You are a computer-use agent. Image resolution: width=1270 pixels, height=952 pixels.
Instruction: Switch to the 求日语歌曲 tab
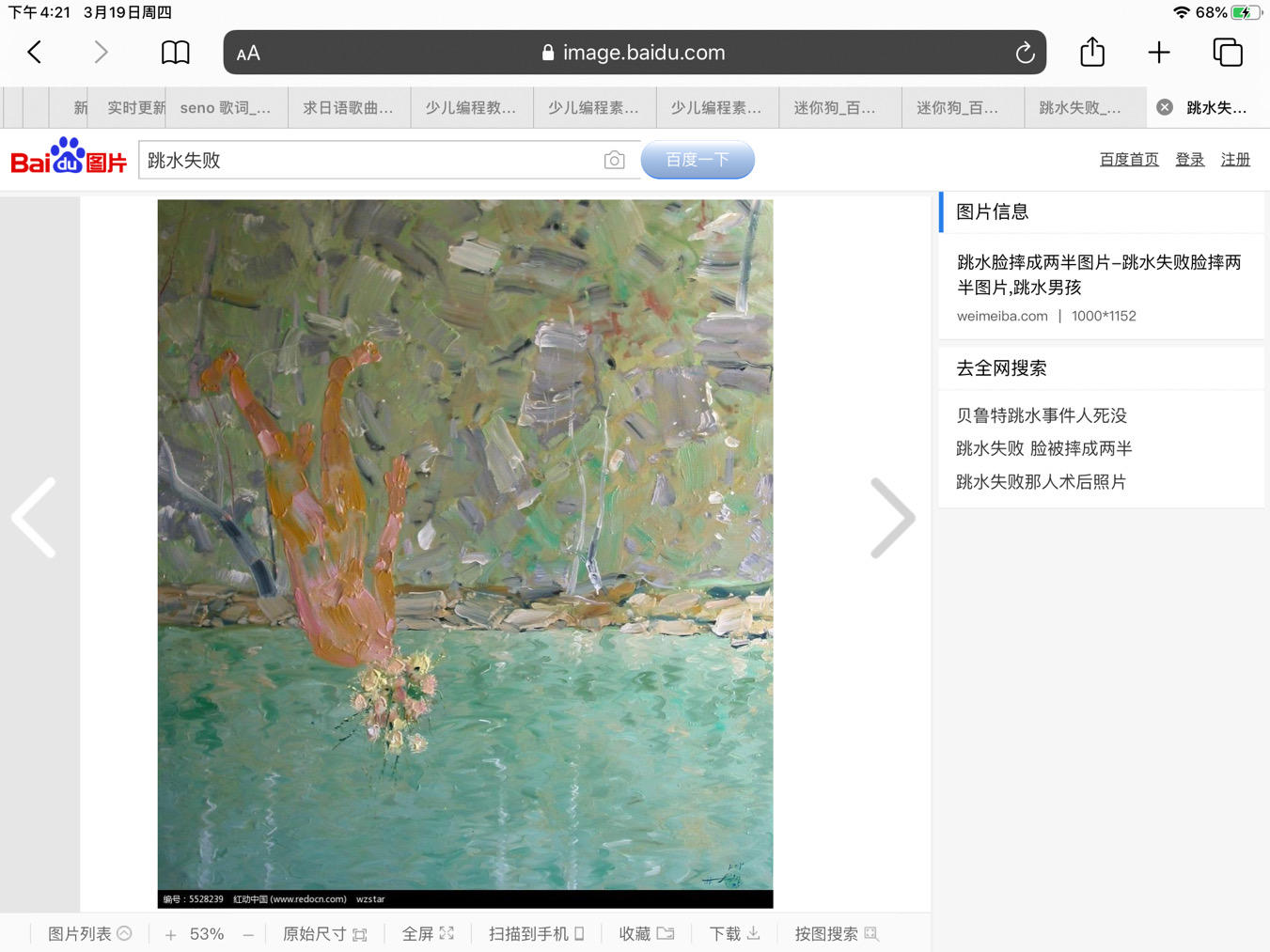pyautogui.click(x=349, y=107)
